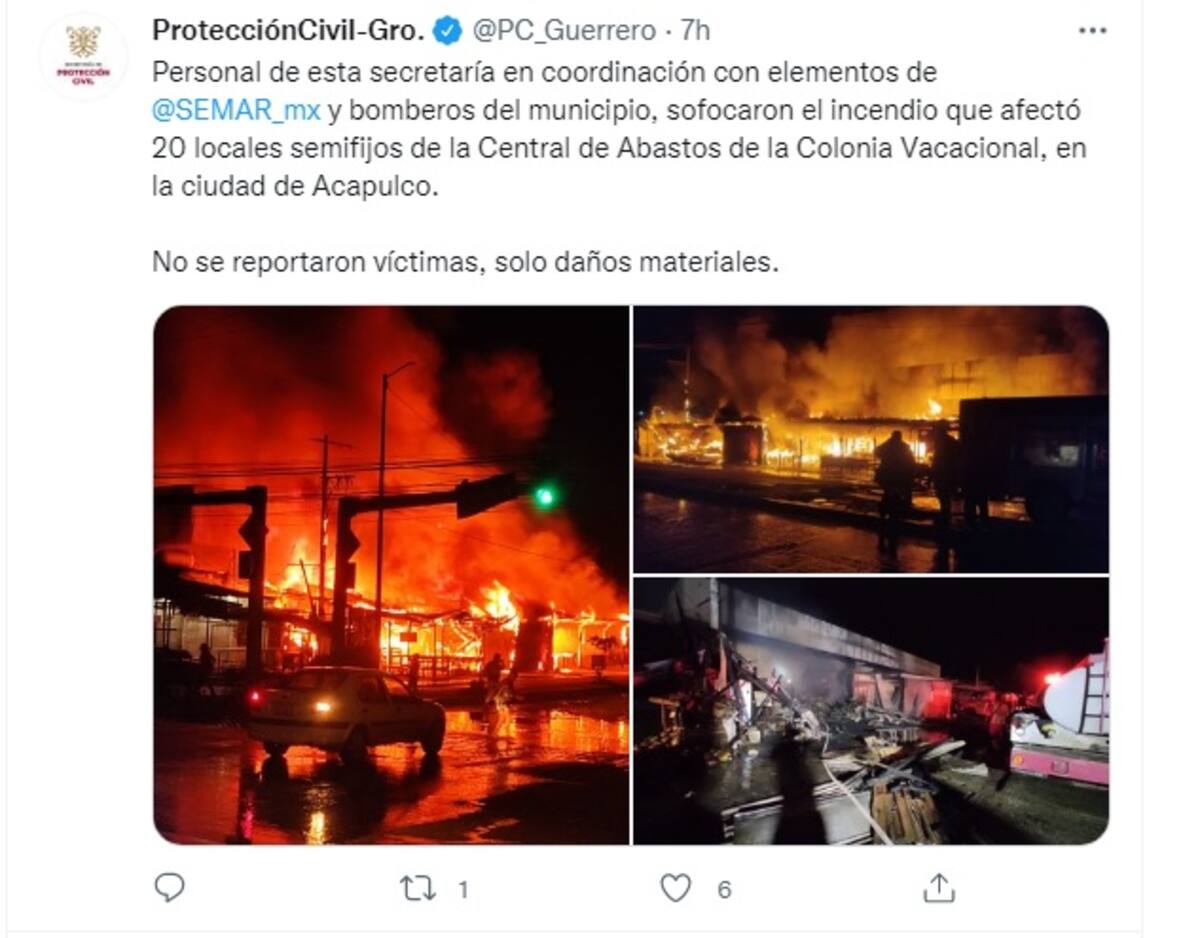Click the blue verified badge
The height and width of the screenshot is (938, 1200).
[446, 31]
